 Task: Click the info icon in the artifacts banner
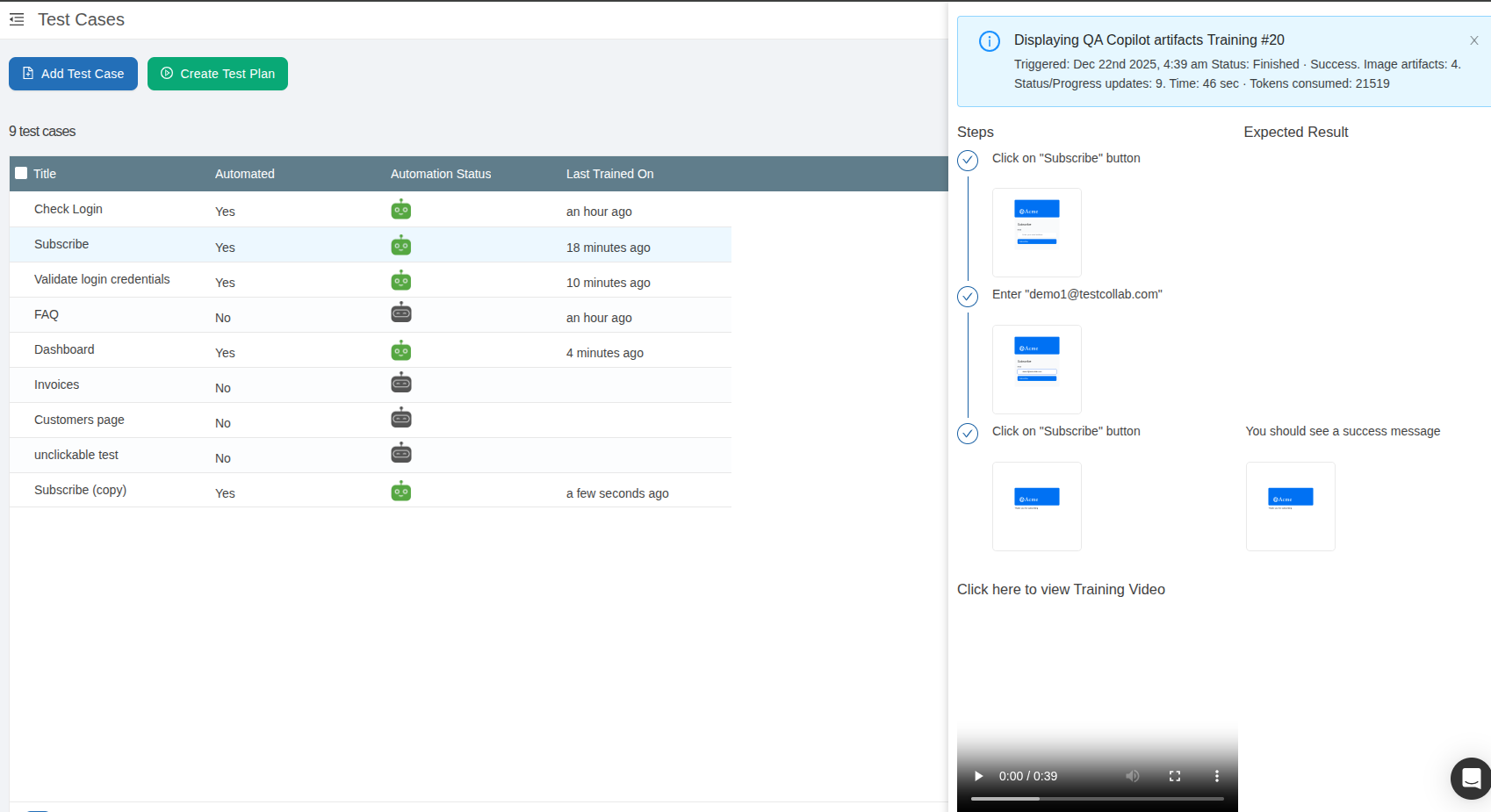coord(990,41)
